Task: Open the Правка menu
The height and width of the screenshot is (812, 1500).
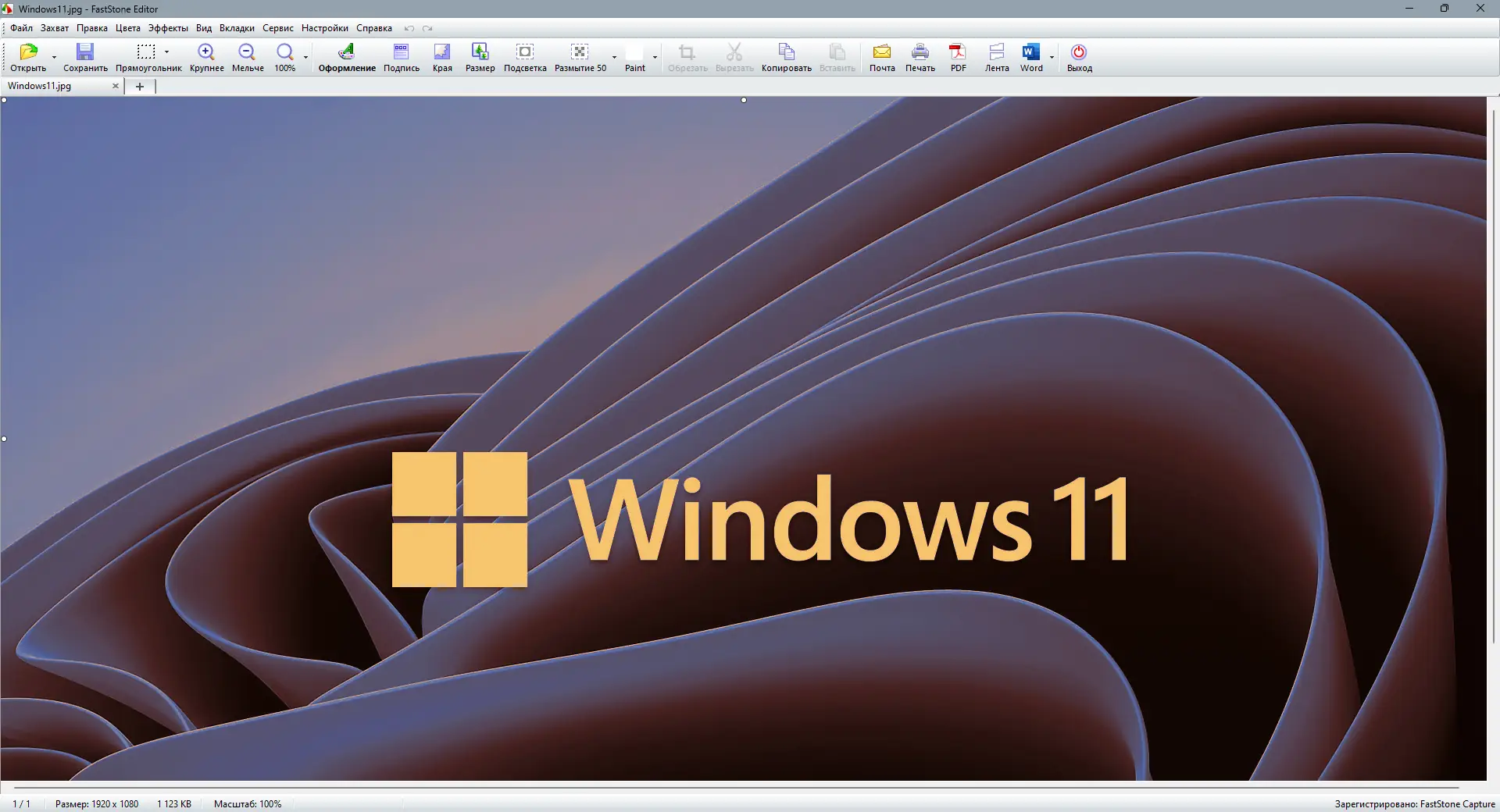Action: [92, 28]
